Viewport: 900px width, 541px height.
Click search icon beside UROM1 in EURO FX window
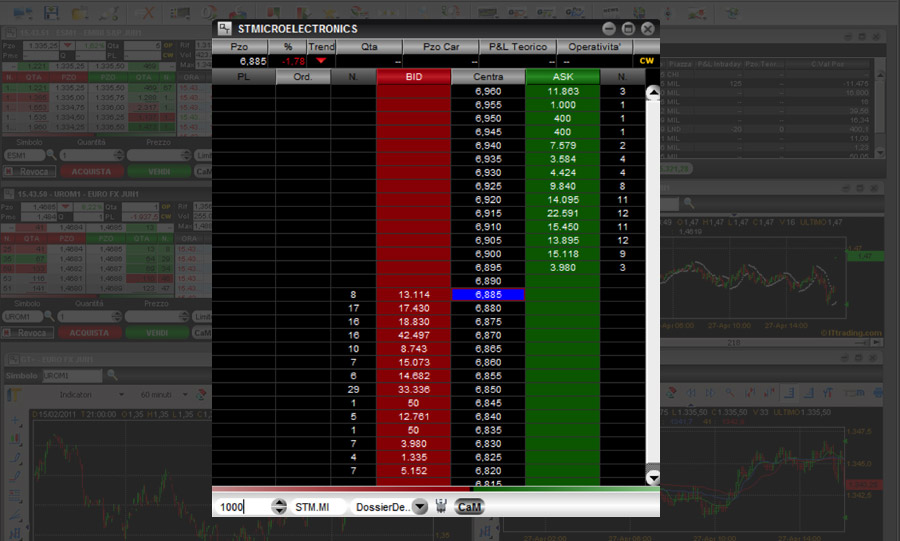click(x=49, y=316)
